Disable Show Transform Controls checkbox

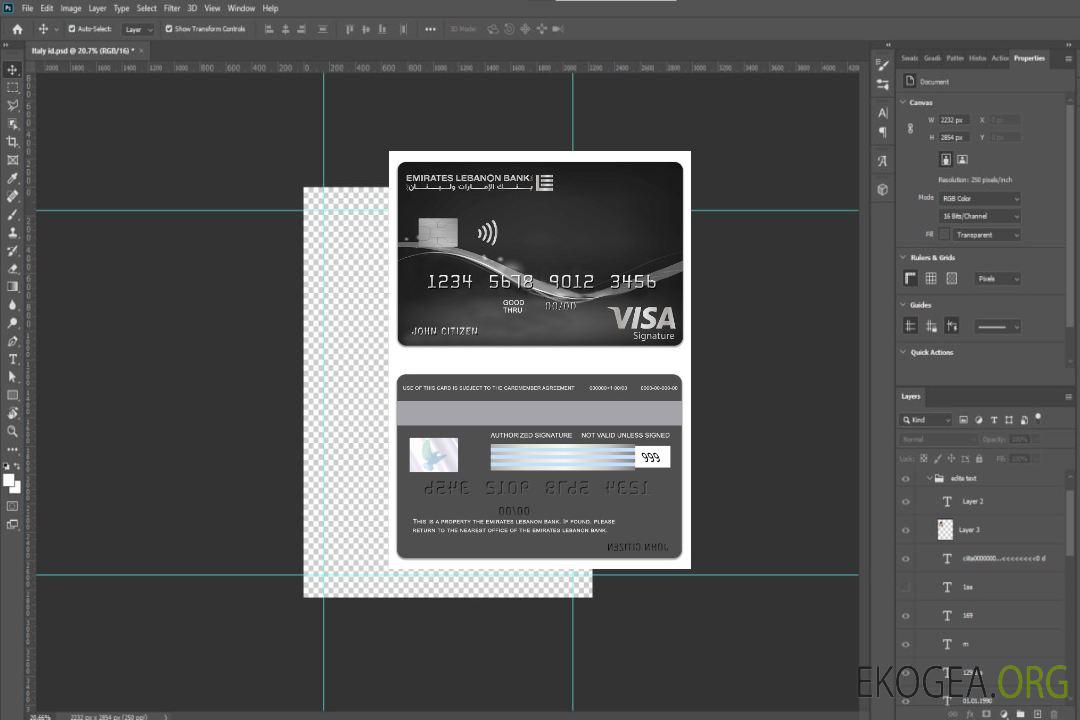[x=169, y=29]
